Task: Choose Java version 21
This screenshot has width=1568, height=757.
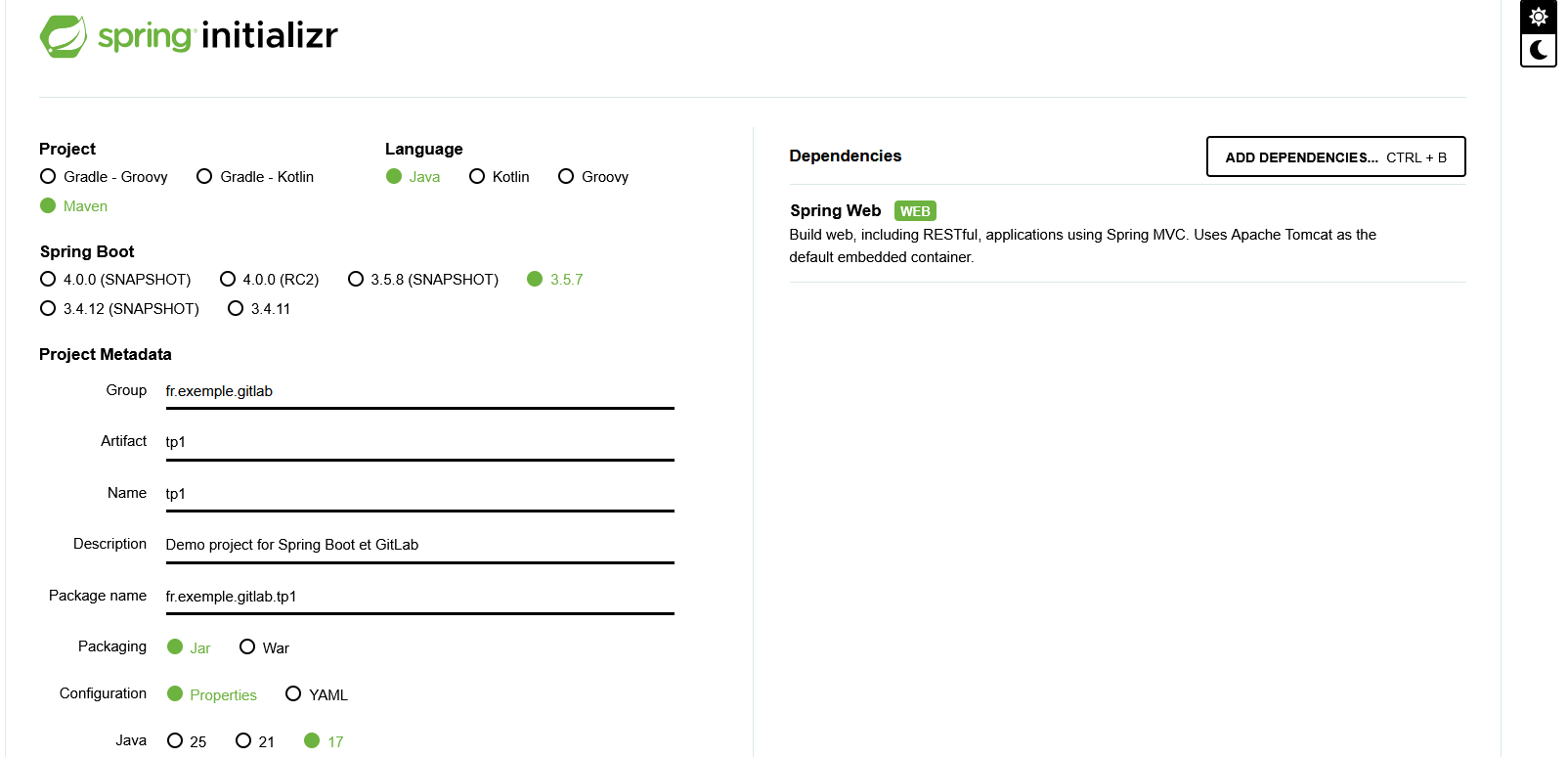Action: click(243, 741)
